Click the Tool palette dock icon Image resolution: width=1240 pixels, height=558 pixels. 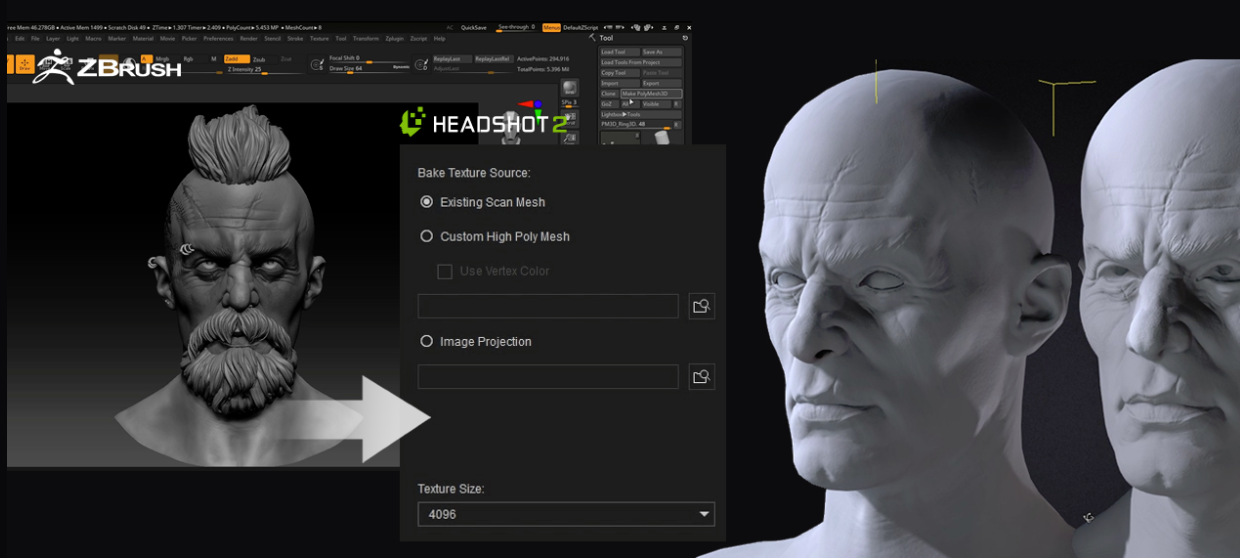(x=685, y=38)
